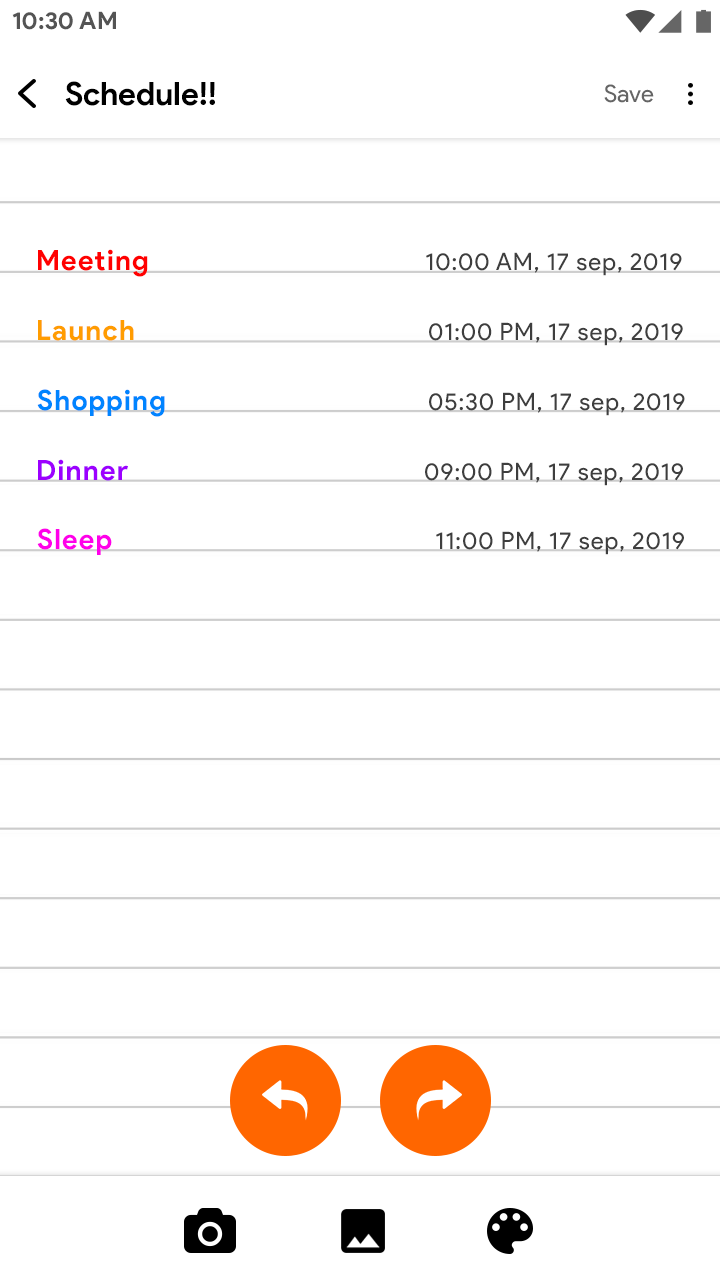Tap the 10:00 AM meeting time
This screenshot has height=1280, width=720.
[553, 262]
